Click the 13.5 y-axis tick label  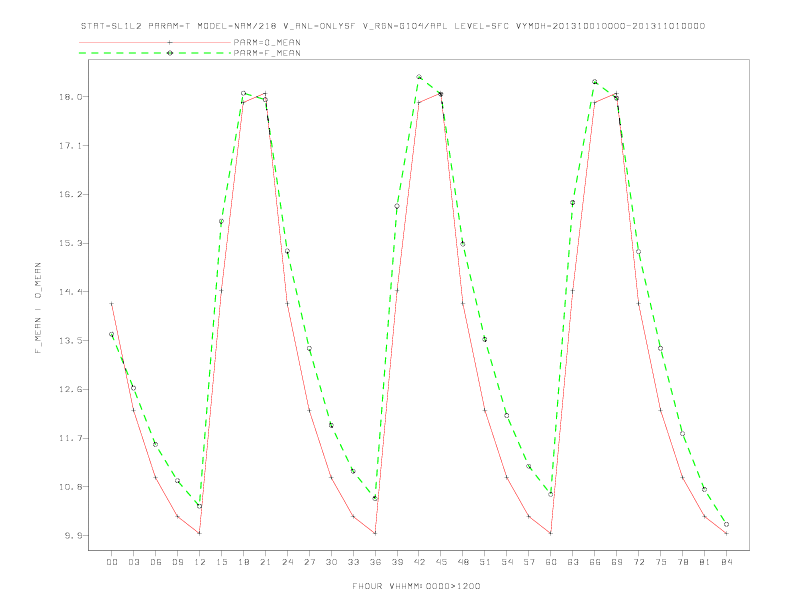[x=71, y=341]
